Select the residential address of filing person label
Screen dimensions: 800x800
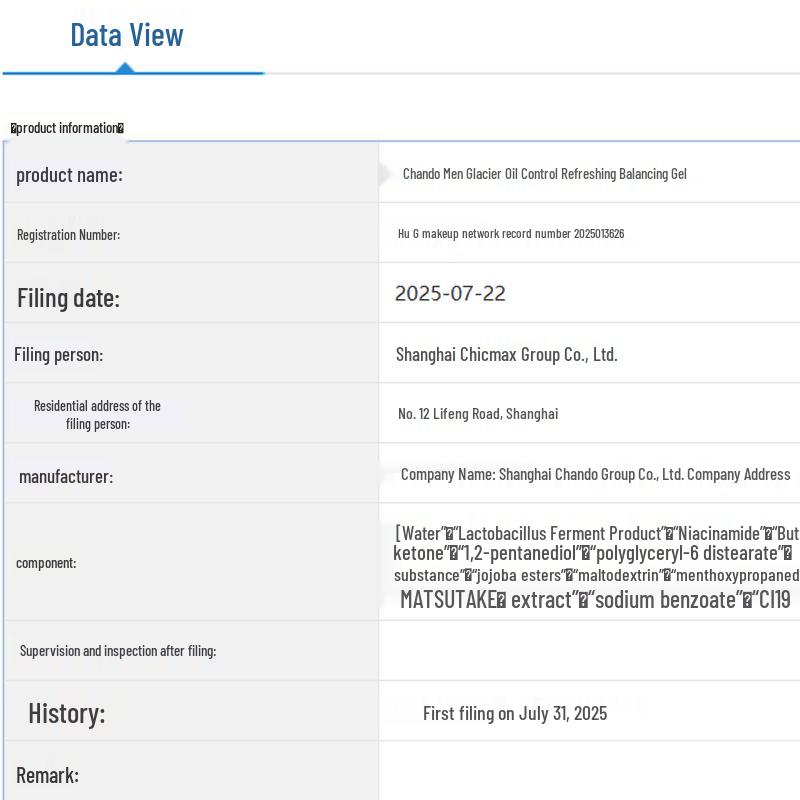pos(97,415)
